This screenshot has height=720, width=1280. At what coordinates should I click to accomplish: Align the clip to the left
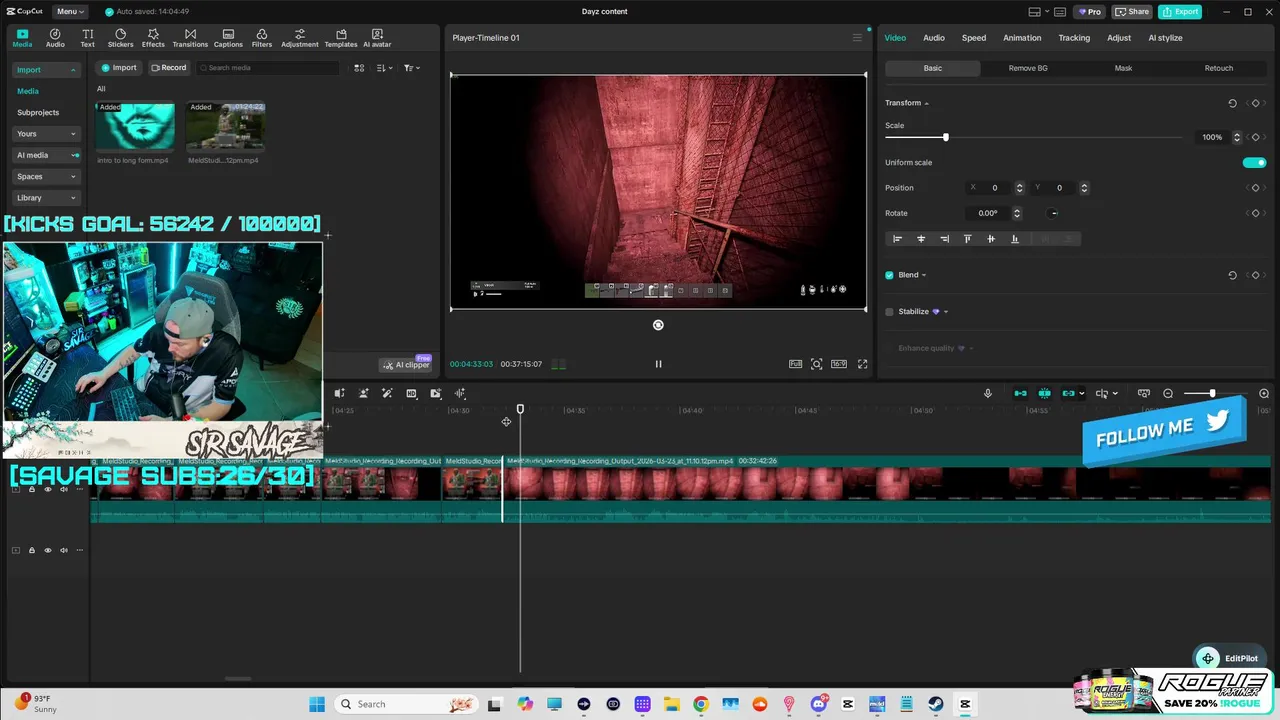tap(897, 239)
